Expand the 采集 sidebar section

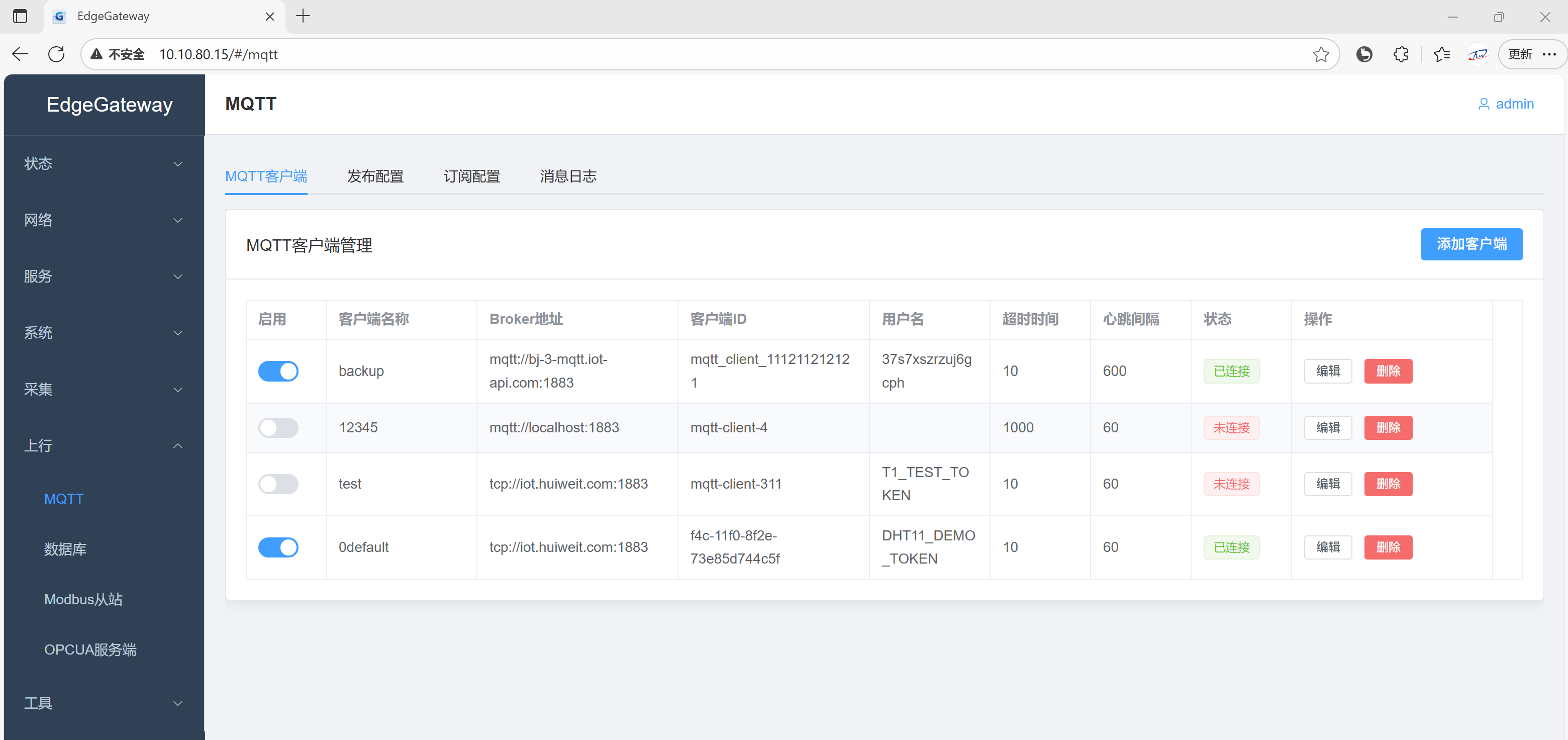tap(102, 389)
